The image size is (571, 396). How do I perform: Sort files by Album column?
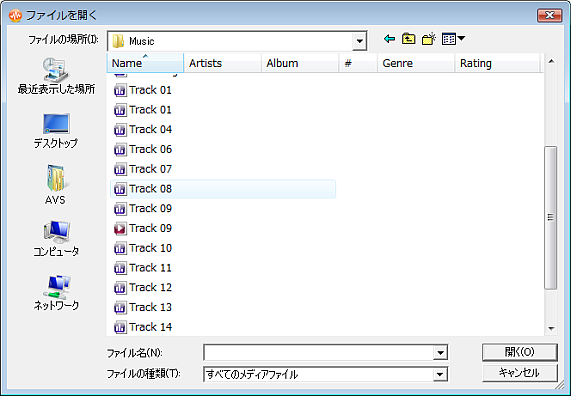(300, 63)
